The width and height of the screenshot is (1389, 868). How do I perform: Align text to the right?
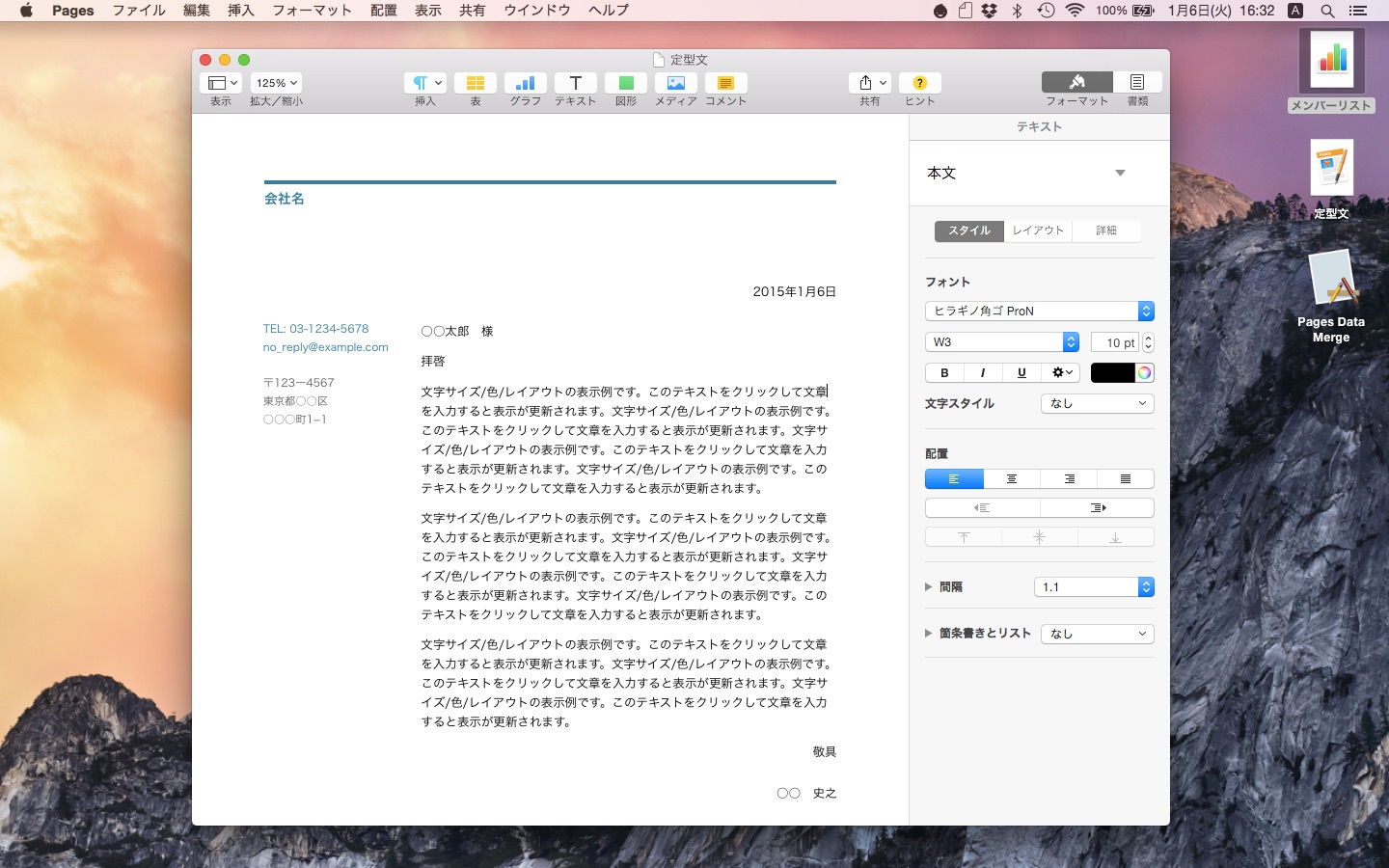pyautogui.click(x=1069, y=478)
